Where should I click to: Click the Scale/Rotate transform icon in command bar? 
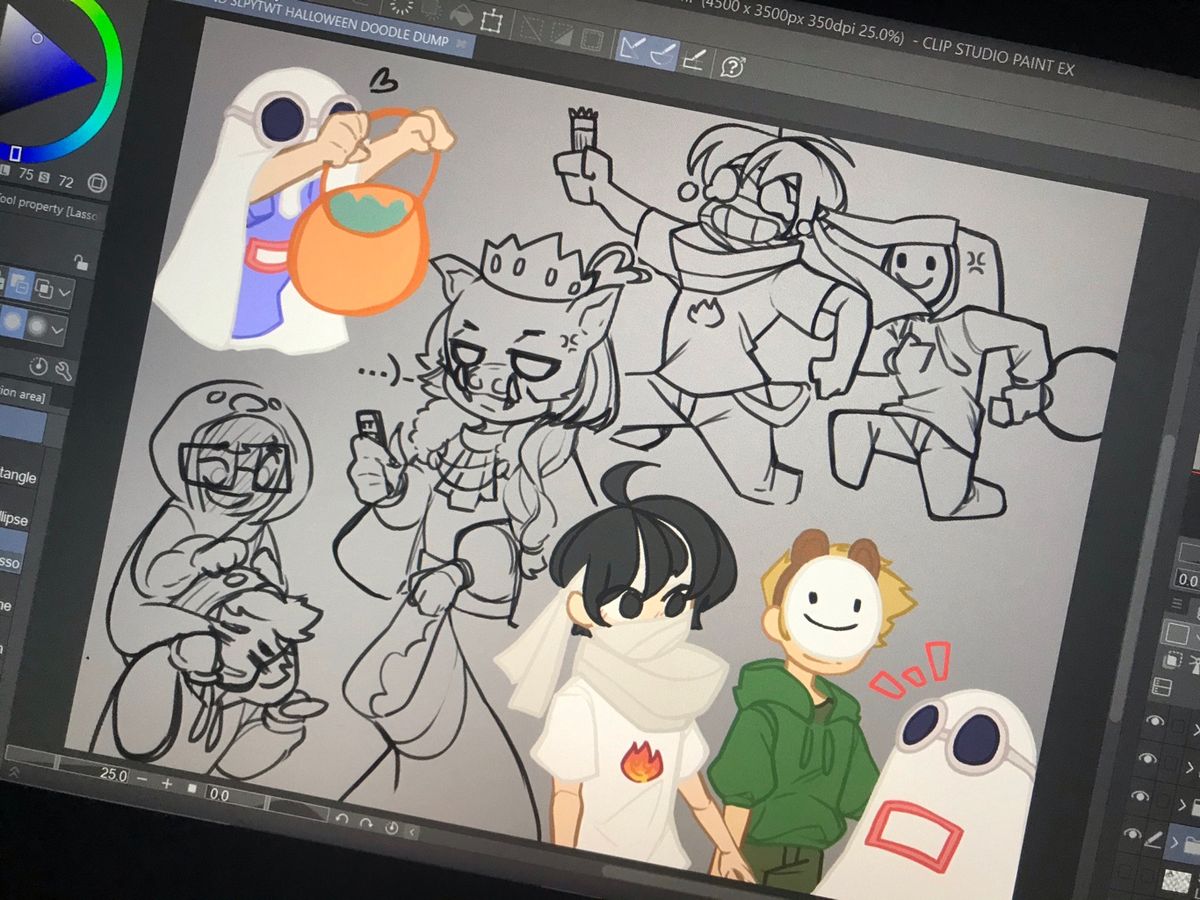coord(491,20)
